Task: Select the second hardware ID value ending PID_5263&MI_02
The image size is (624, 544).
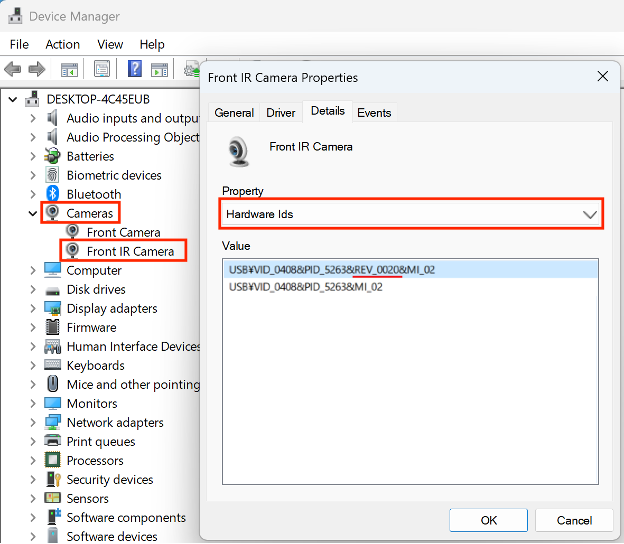Action: 306,286
